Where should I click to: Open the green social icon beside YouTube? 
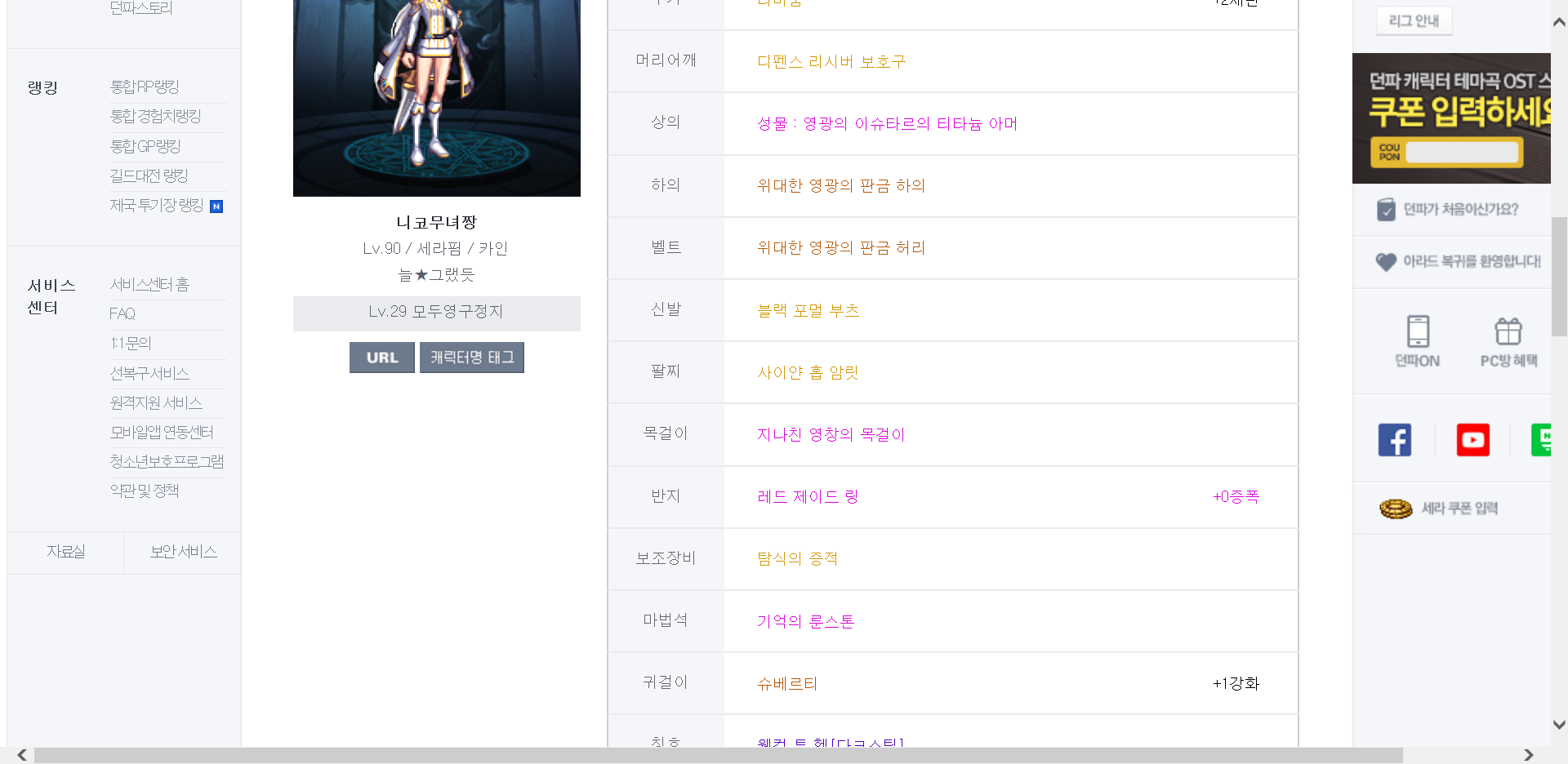pos(1541,440)
